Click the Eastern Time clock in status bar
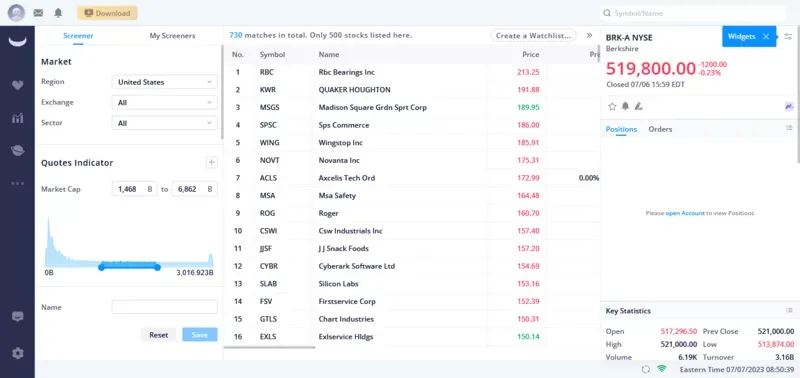 (736, 369)
